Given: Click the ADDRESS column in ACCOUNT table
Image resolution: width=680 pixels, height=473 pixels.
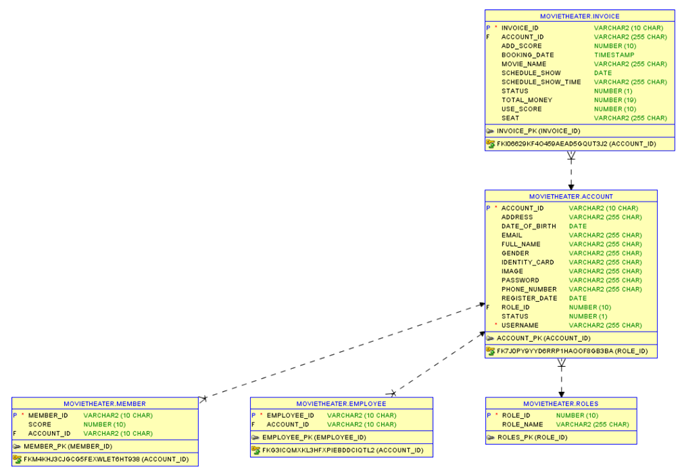Looking at the screenshot, I should coord(517,217).
